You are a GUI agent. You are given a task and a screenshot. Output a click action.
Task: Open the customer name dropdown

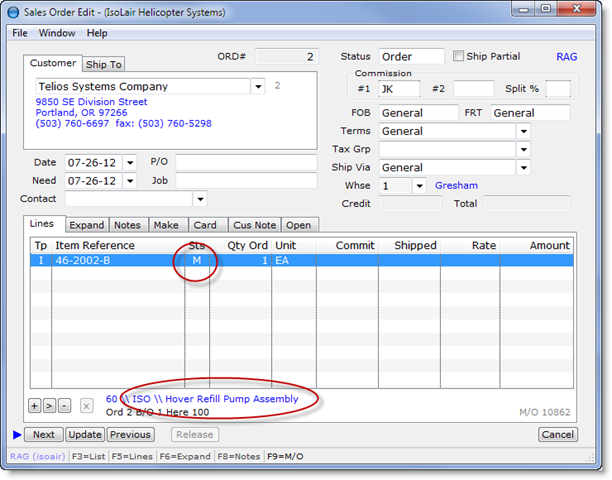[259, 87]
